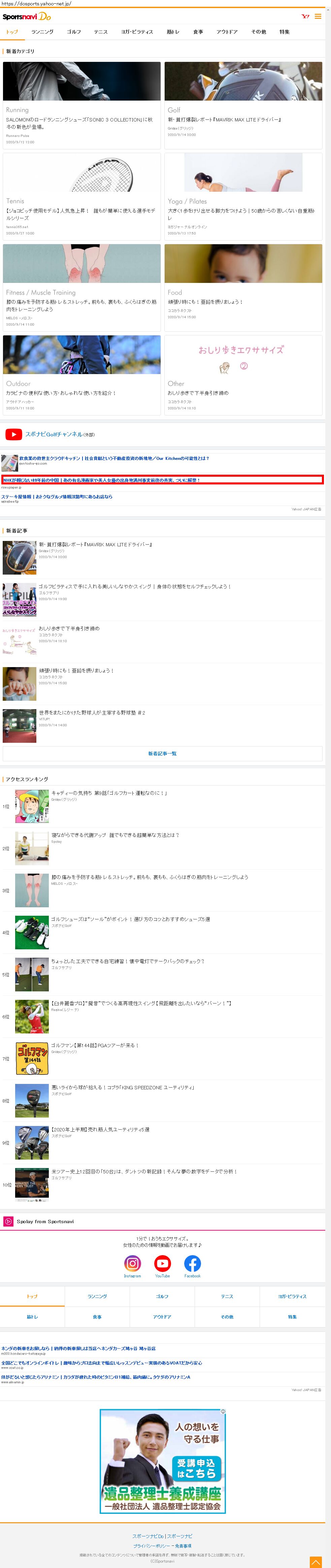
Task: Click red YouTube icon beside スポナビGolfチャンネル
Action: (x=13, y=434)
